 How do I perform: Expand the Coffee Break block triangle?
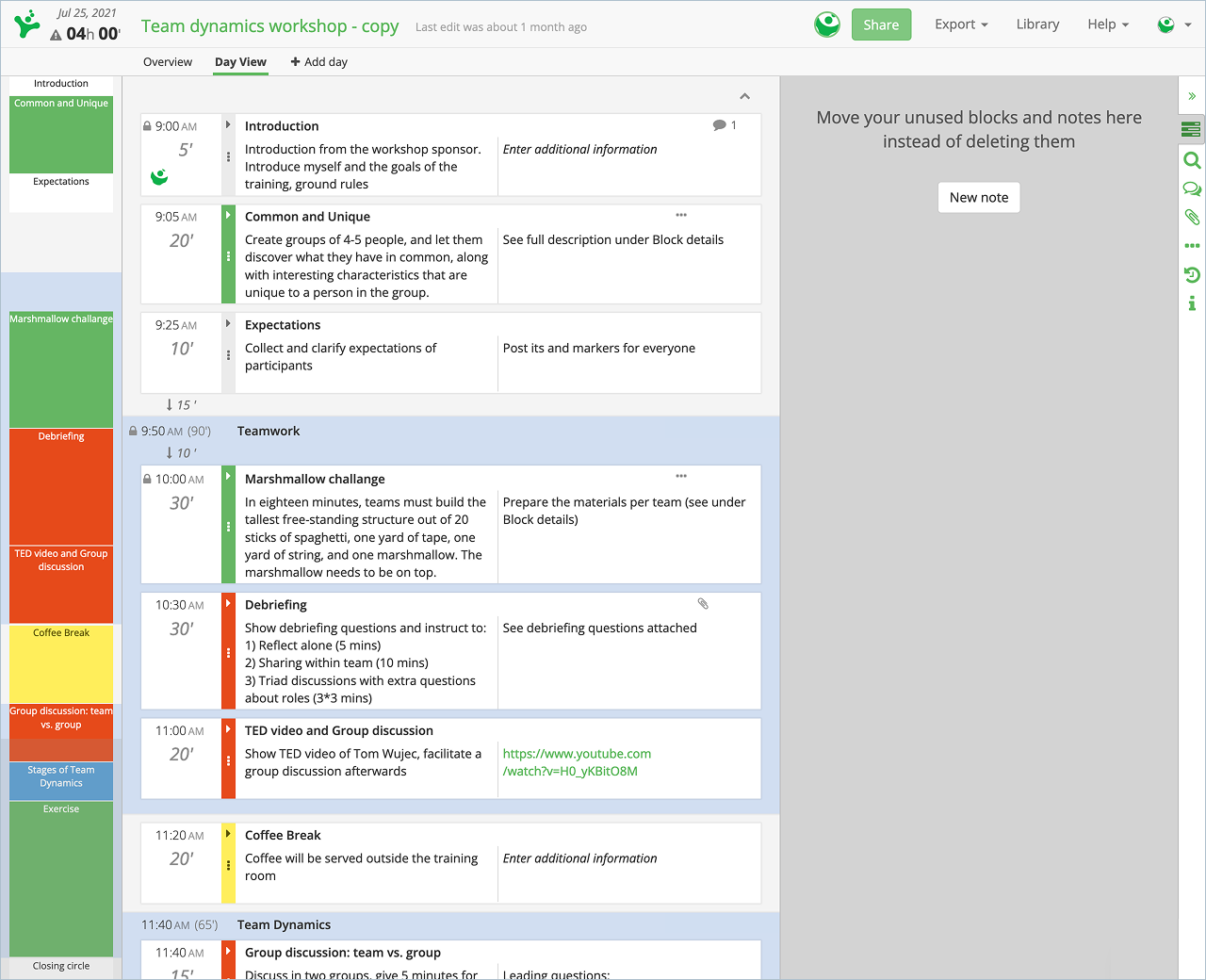coord(228,833)
